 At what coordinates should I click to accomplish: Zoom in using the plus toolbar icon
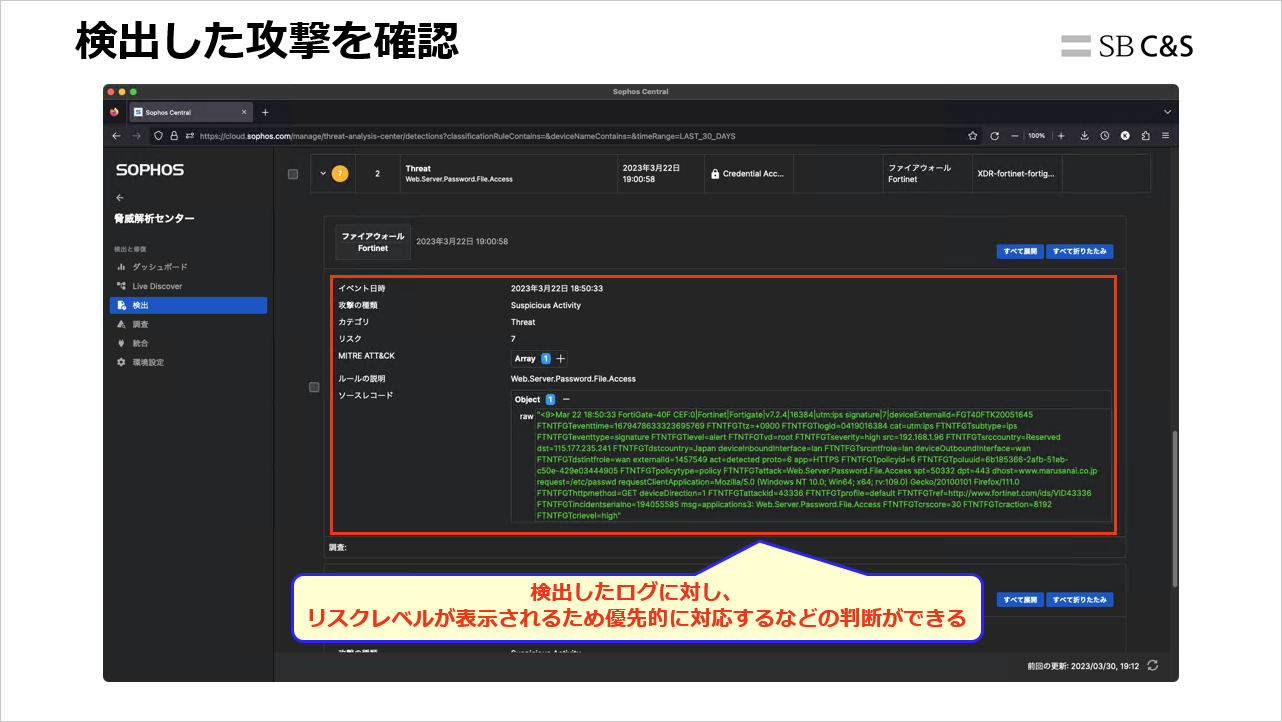[x=1061, y=136]
